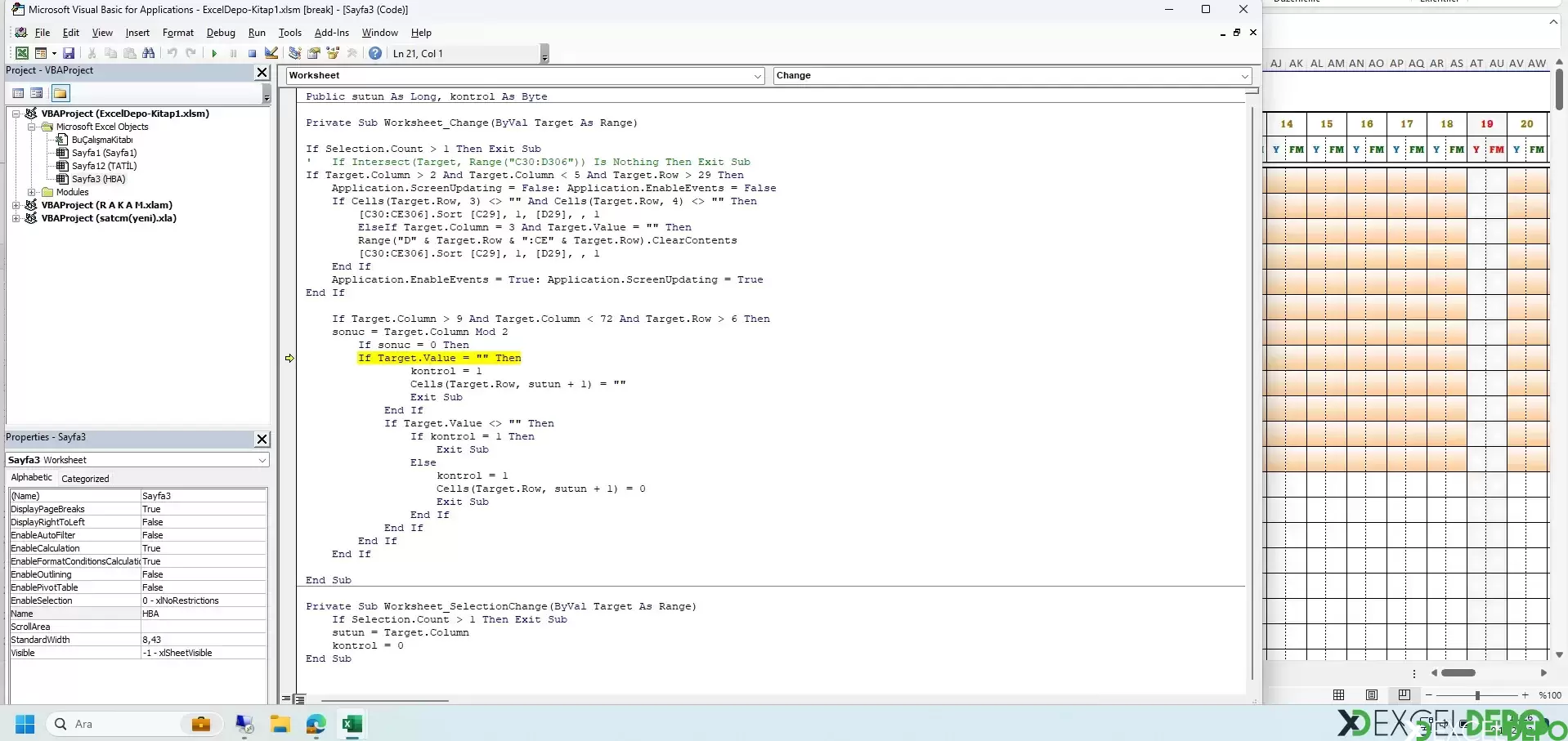Stop execution with the Reset square icon
The image size is (1568, 741).
click(252, 53)
